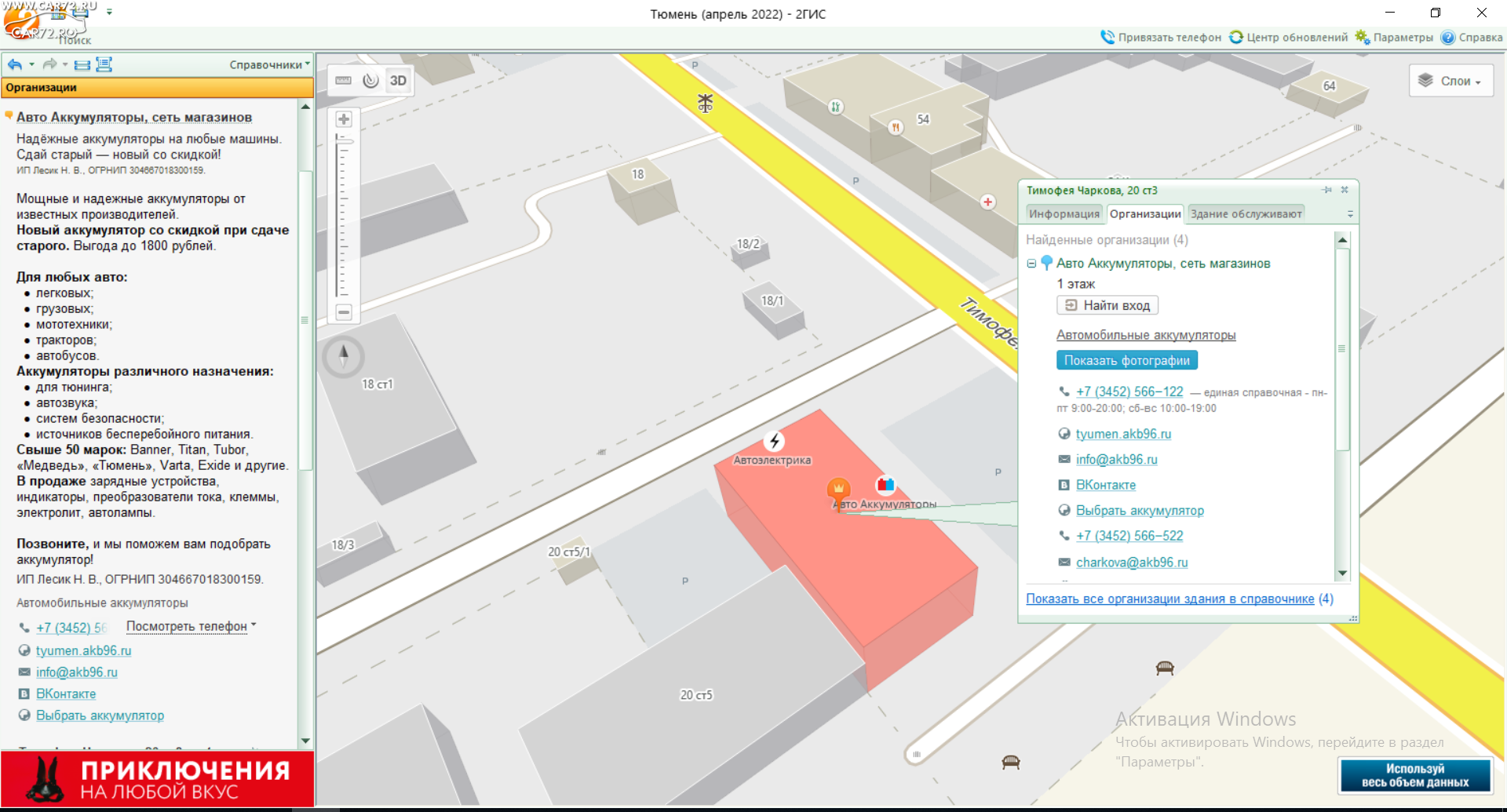This screenshot has height=812, width=1507.
Task: Toggle the 3D map mode button
Action: [x=398, y=81]
